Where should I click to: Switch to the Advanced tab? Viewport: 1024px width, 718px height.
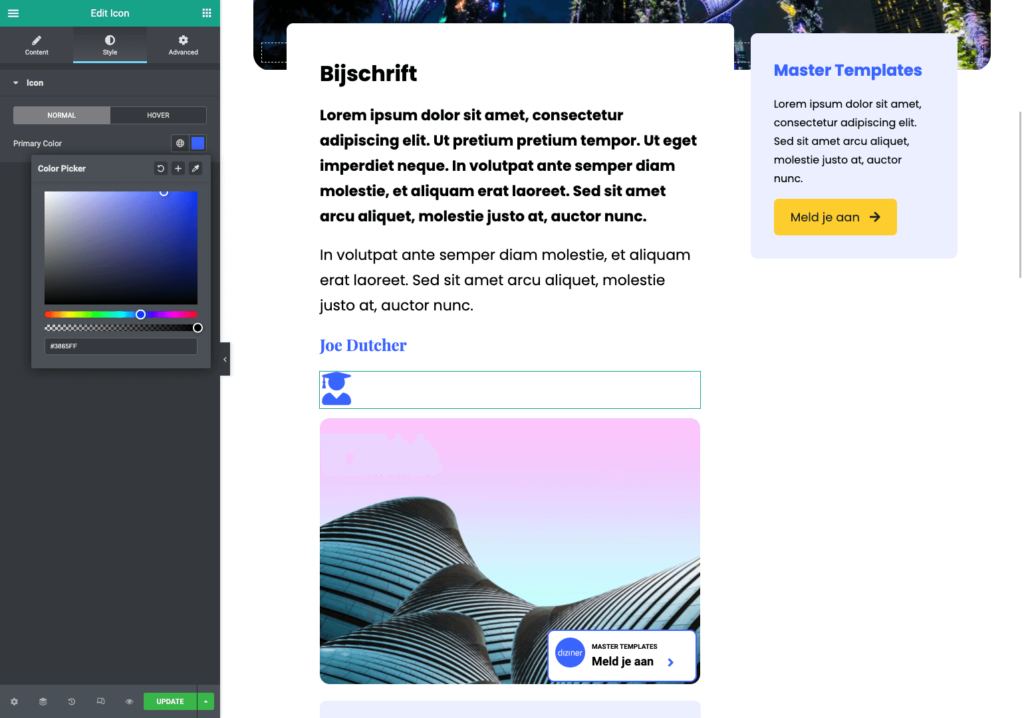click(183, 45)
